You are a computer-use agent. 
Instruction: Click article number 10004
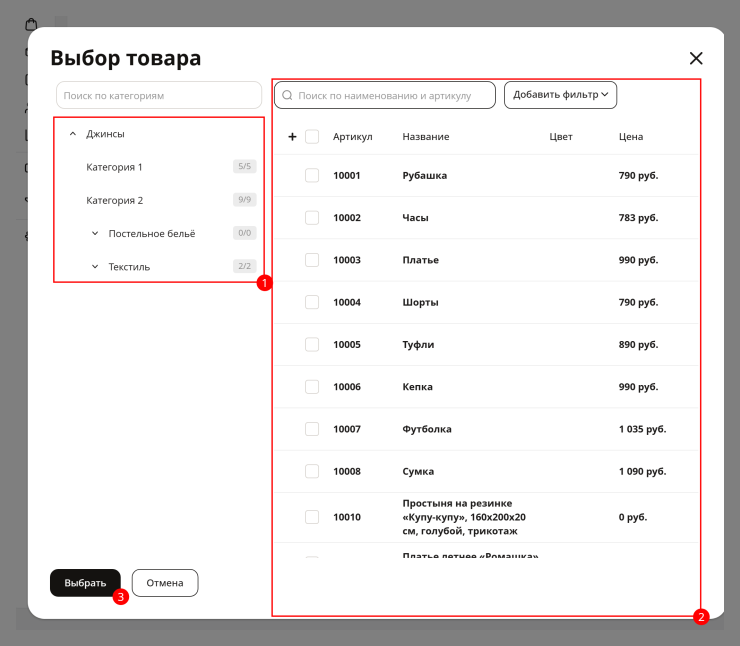tap(347, 302)
